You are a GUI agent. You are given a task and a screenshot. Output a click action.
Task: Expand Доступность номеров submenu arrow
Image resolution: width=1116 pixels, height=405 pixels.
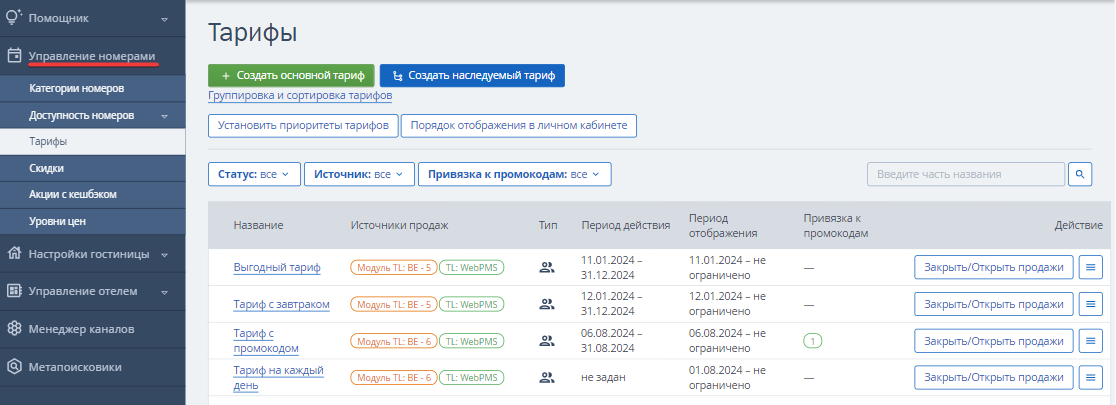point(164,115)
